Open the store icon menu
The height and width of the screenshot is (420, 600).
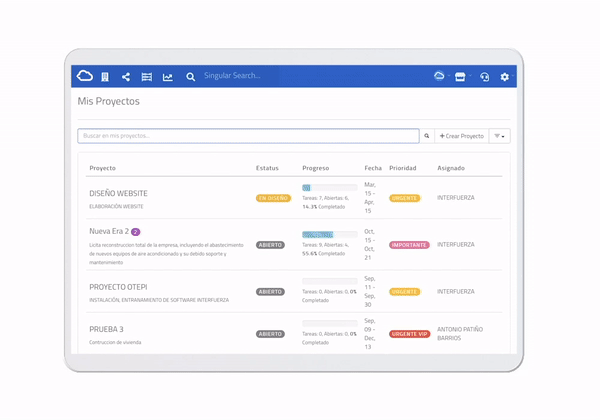tap(461, 77)
